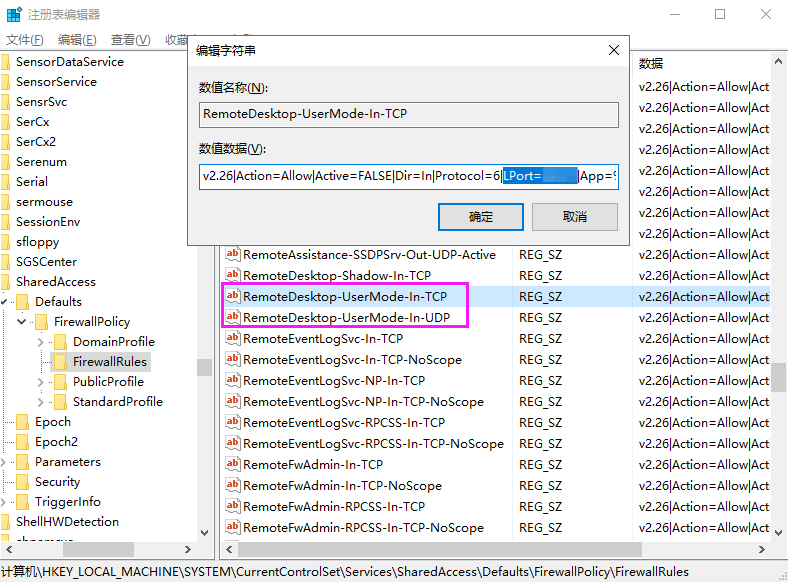
Task: Select the sfloppy key
Action: pyautogui.click(x=37, y=242)
